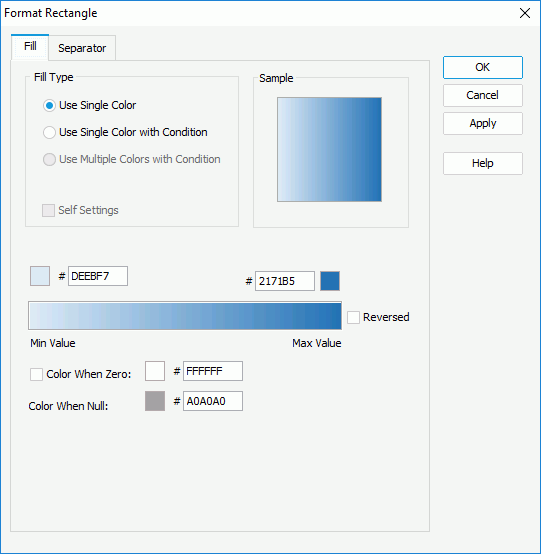Cancel the Format Rectangle dialog
The image size is (541, 554).
point(483,95)
